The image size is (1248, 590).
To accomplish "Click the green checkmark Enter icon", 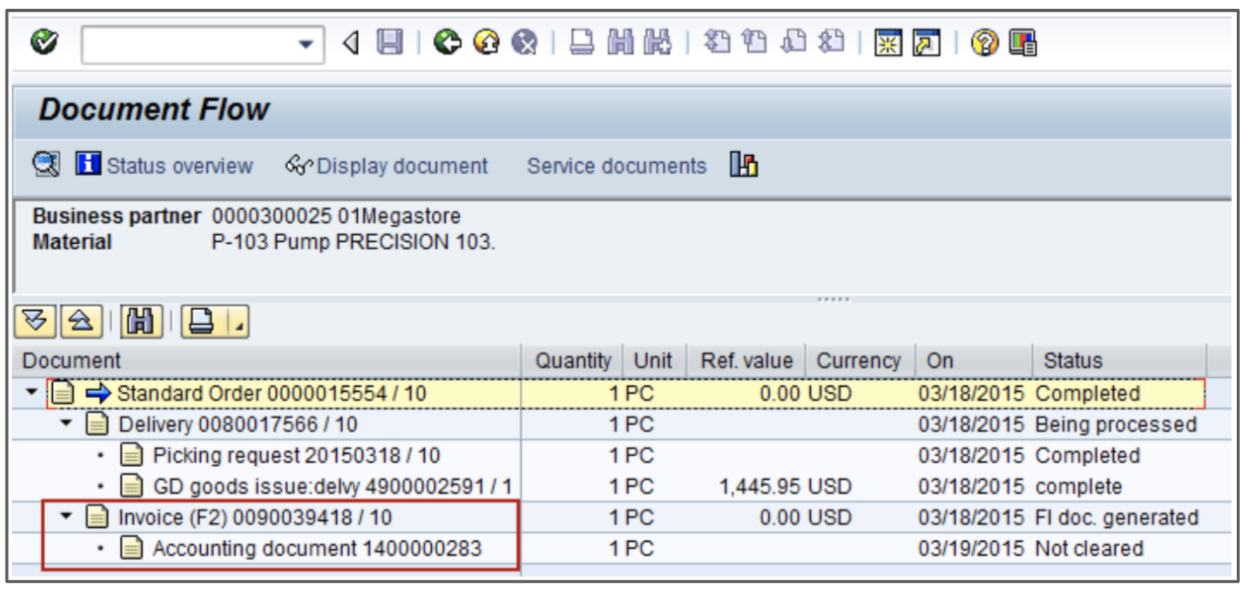I will (42, 43).
